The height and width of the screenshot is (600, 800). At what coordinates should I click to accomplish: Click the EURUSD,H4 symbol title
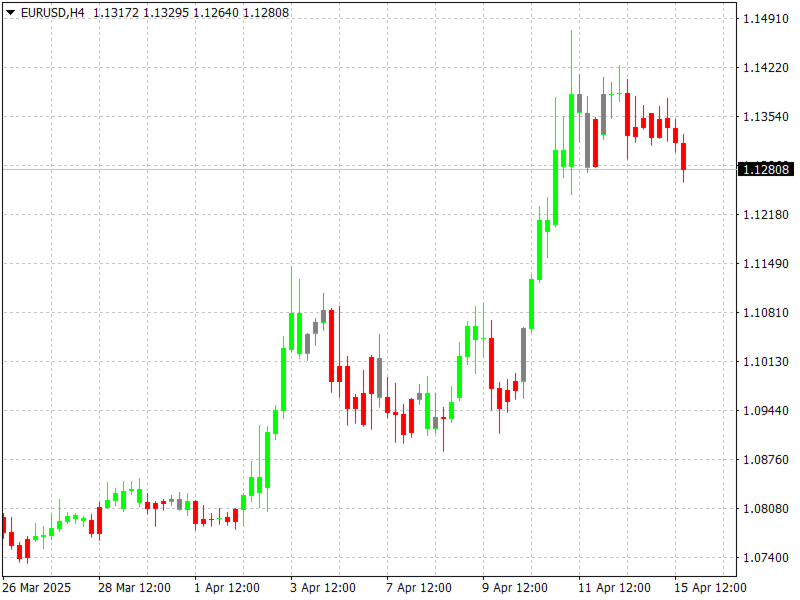click(x=53, y=12)
